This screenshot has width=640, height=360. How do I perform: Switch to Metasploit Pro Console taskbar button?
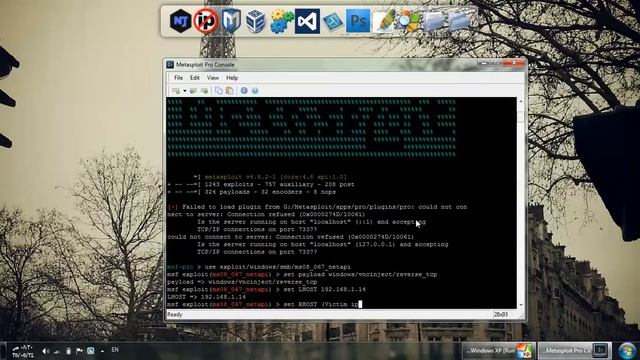pyautogui.click(x=575, y=351)
